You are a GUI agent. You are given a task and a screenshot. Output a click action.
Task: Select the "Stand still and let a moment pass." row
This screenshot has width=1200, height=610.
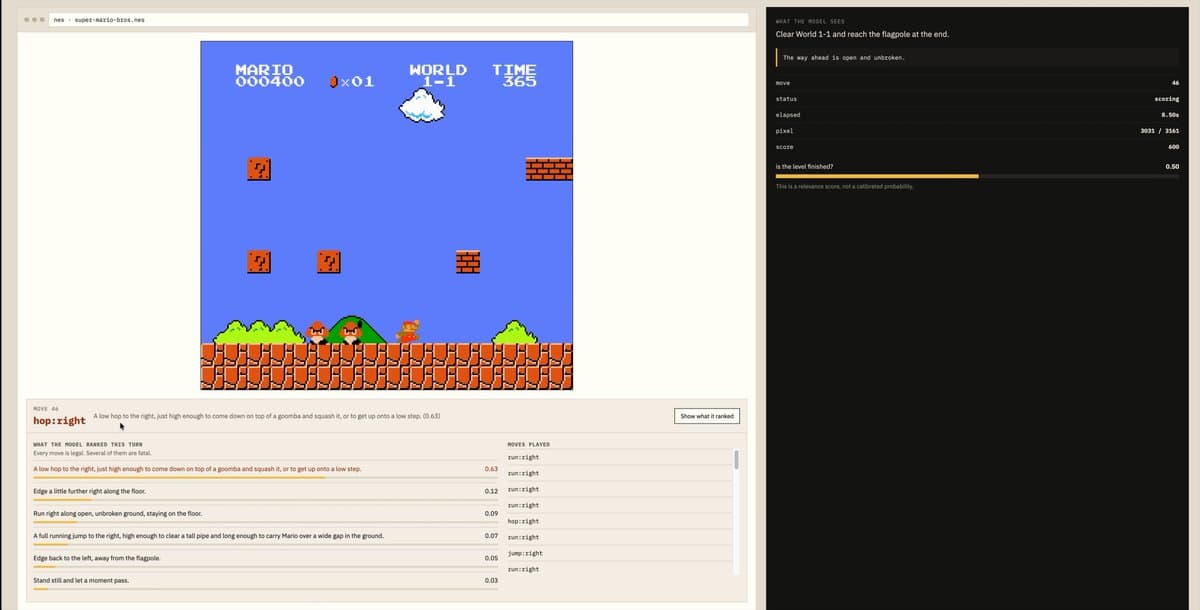tap(267, 580)
